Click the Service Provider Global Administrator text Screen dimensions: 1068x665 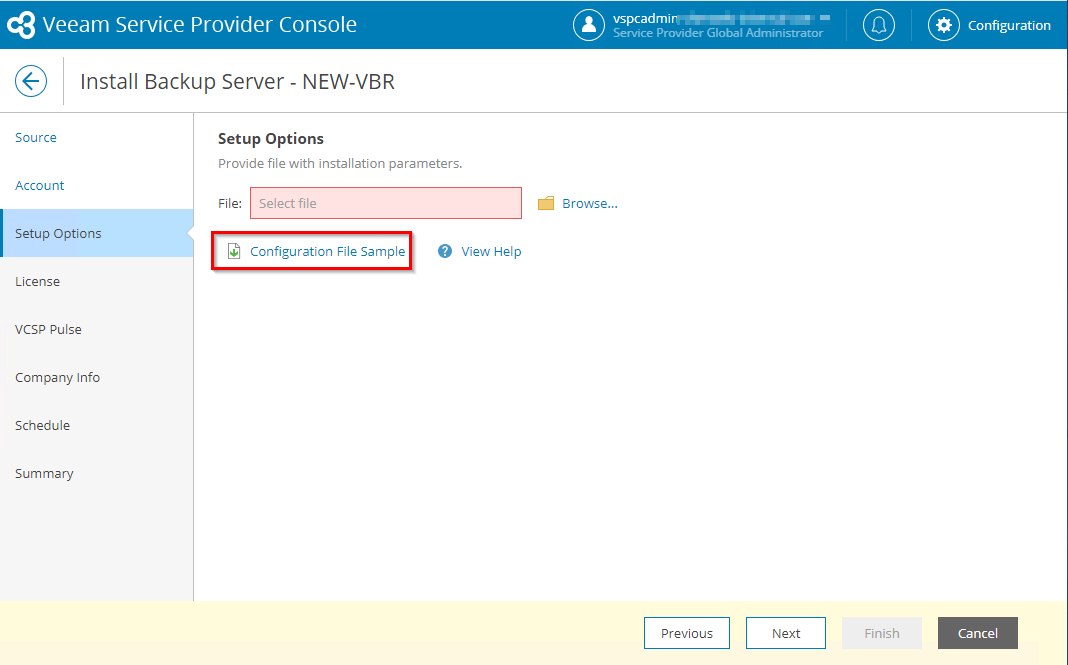718,33
